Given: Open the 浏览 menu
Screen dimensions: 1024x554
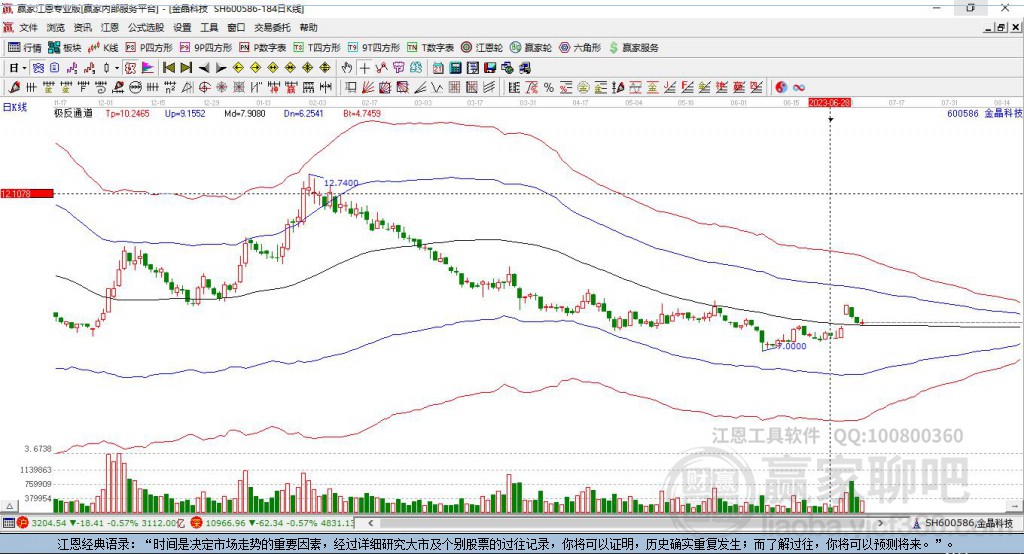Looking at the screenshot, I should pyautogui.click(x=56, y=27).
